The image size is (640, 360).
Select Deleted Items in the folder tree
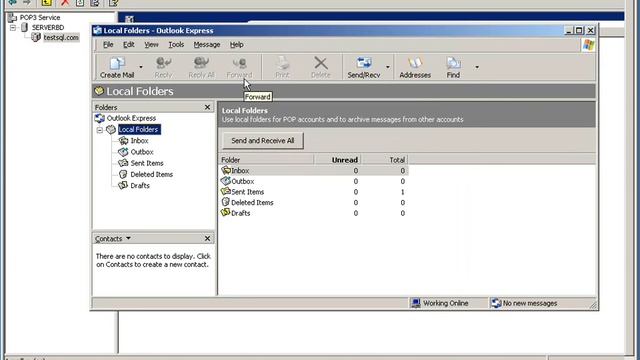151,174
